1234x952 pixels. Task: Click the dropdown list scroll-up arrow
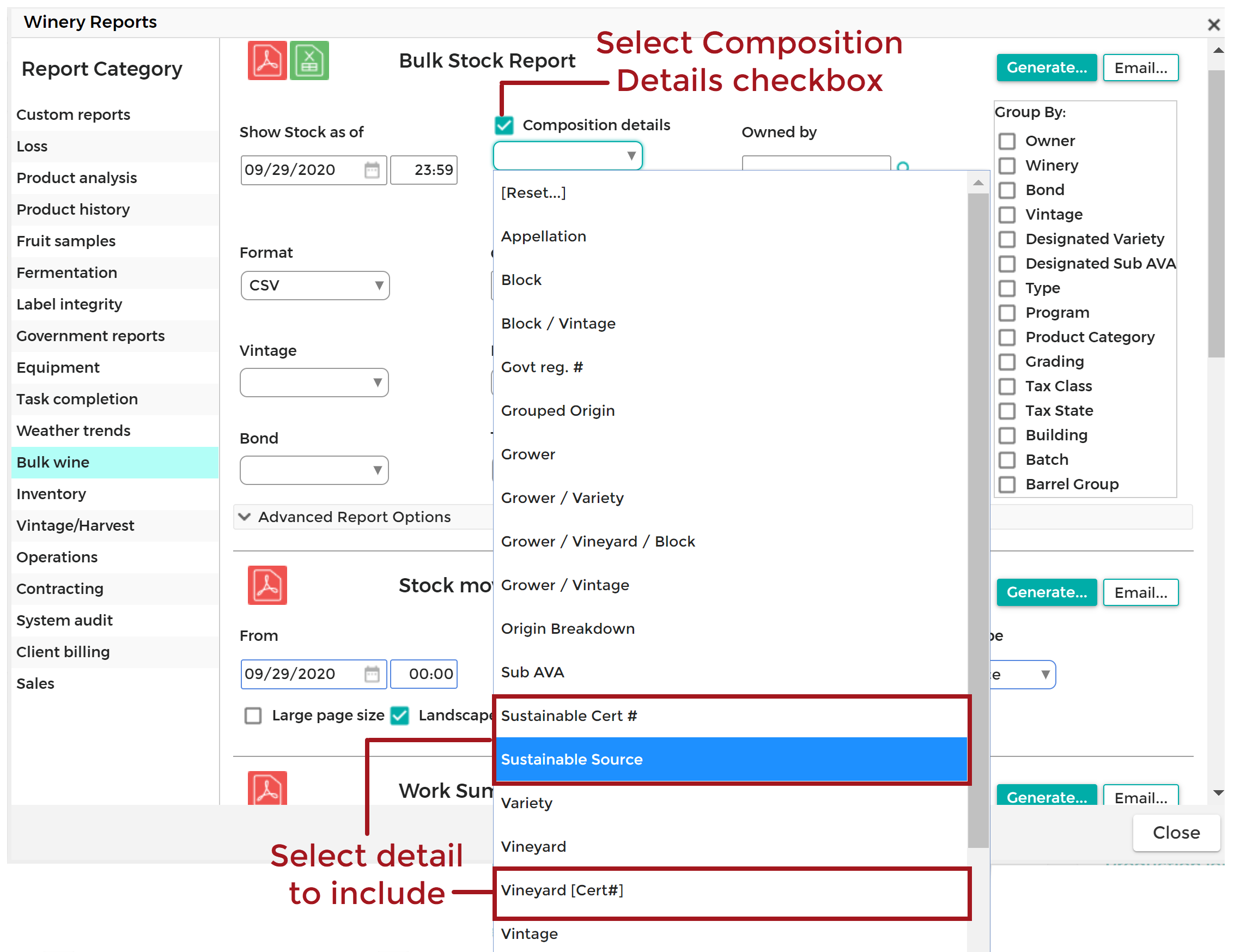978,183
